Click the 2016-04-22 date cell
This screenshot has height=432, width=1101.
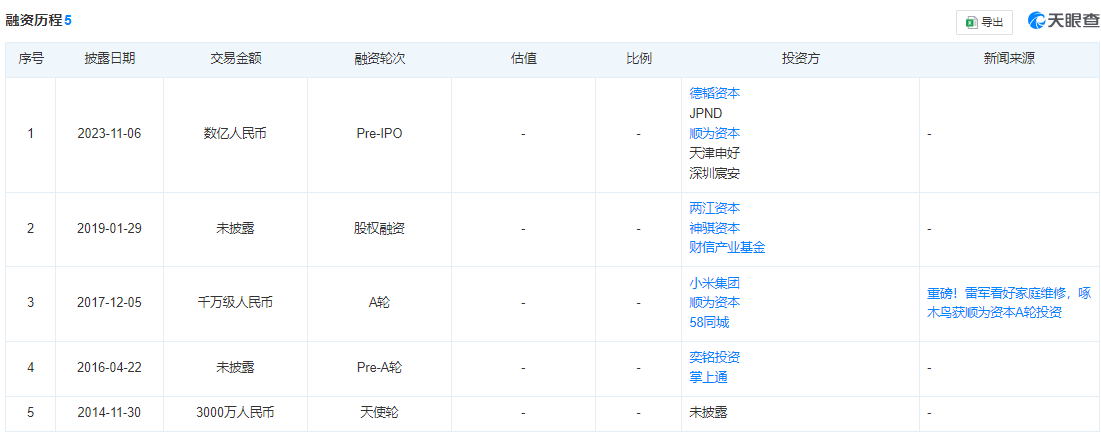point(109,367)
